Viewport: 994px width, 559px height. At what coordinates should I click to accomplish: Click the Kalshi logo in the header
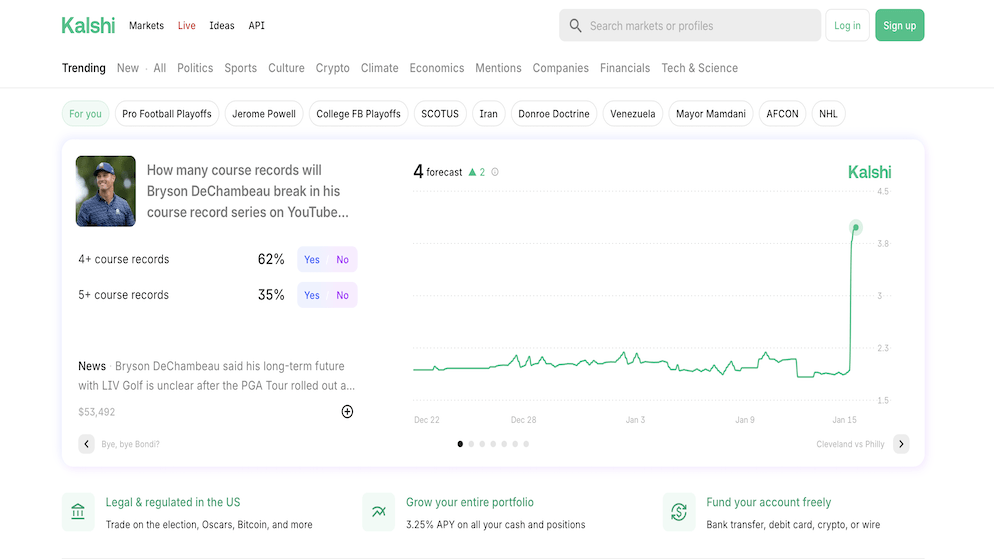(x=88, y=25)
